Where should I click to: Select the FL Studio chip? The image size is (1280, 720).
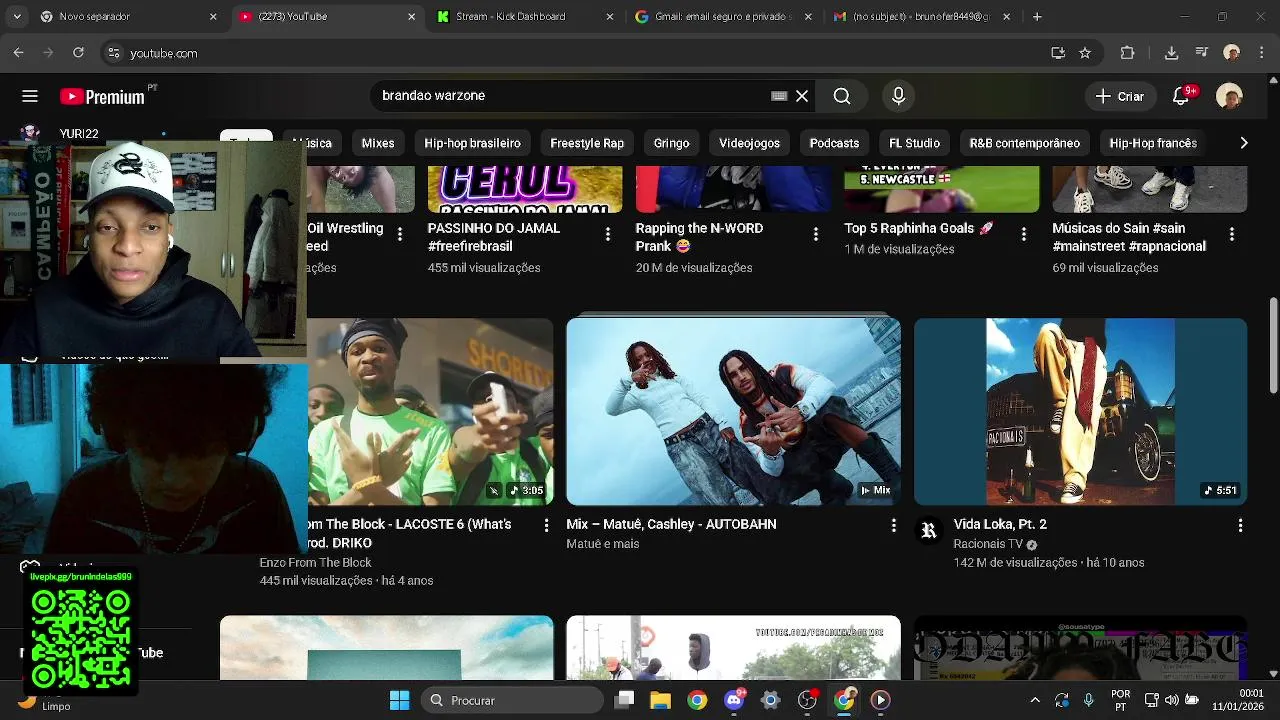[914, 143]
